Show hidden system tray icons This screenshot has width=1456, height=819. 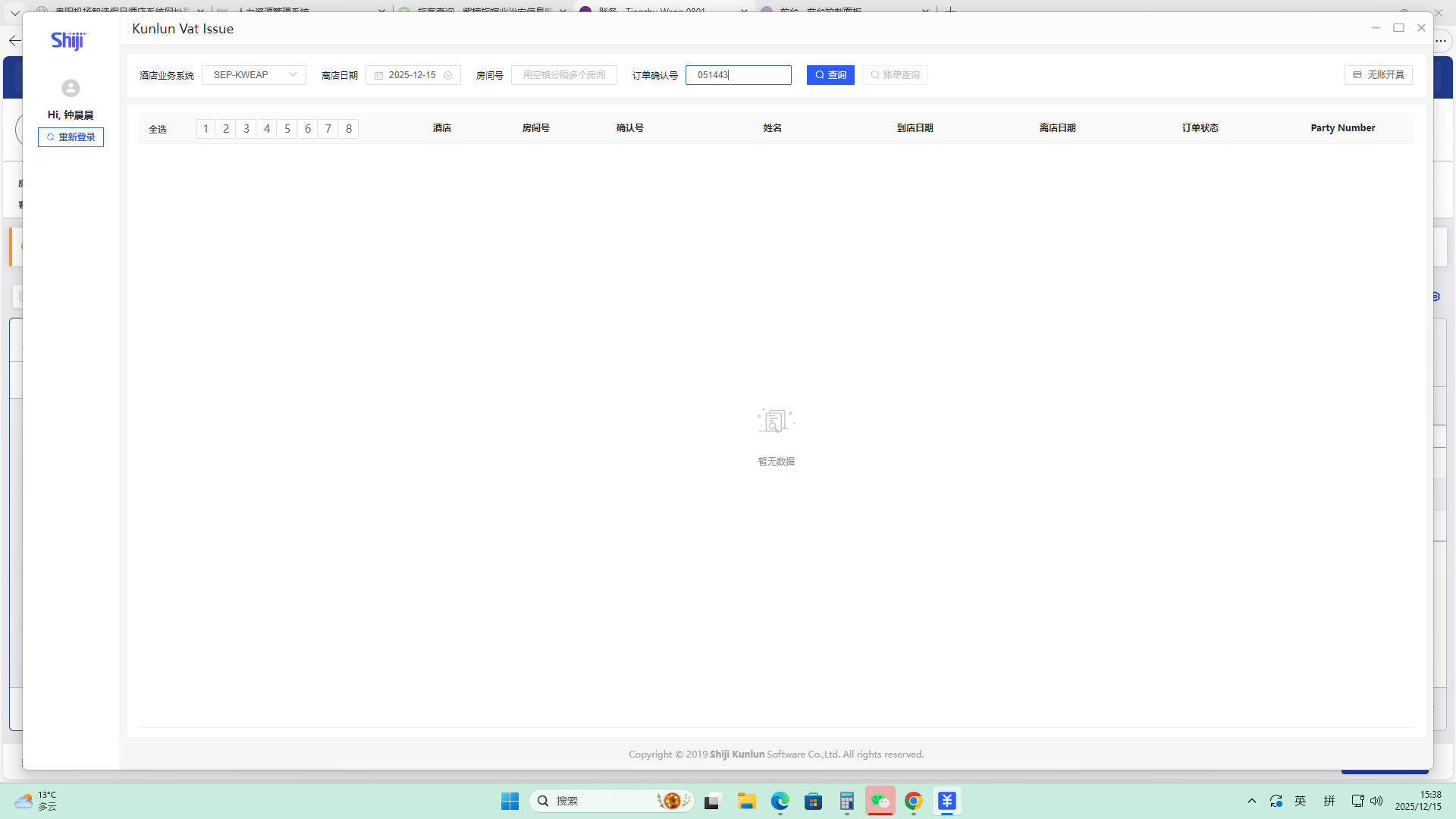point(1252,801)
